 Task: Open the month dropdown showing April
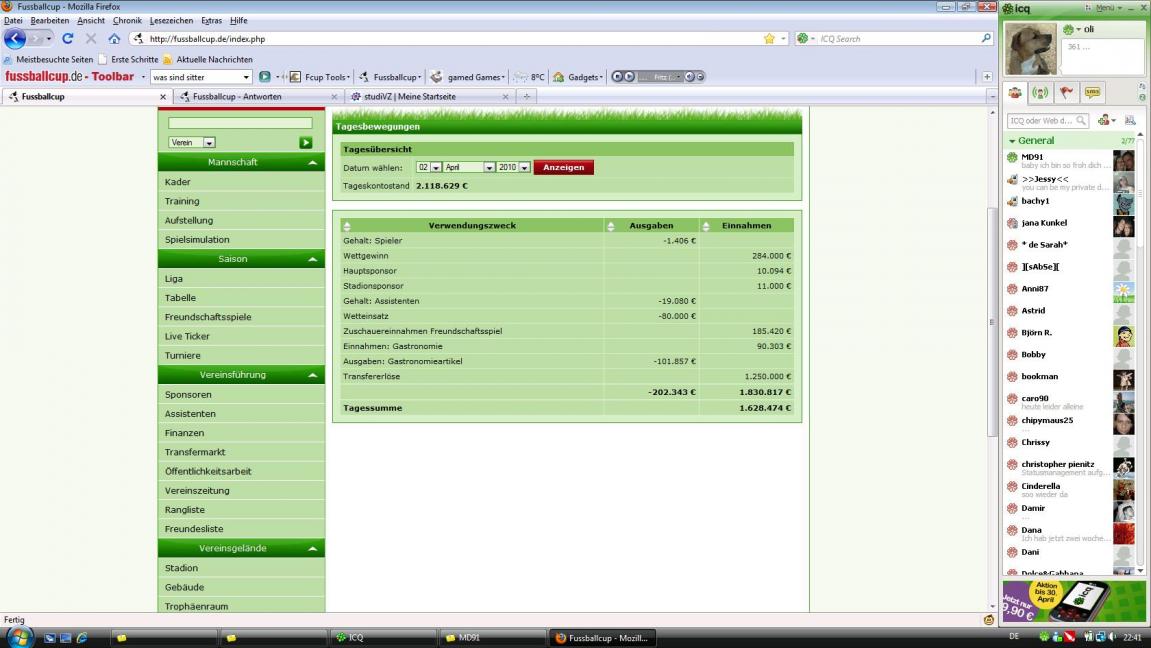click(489, 168)
